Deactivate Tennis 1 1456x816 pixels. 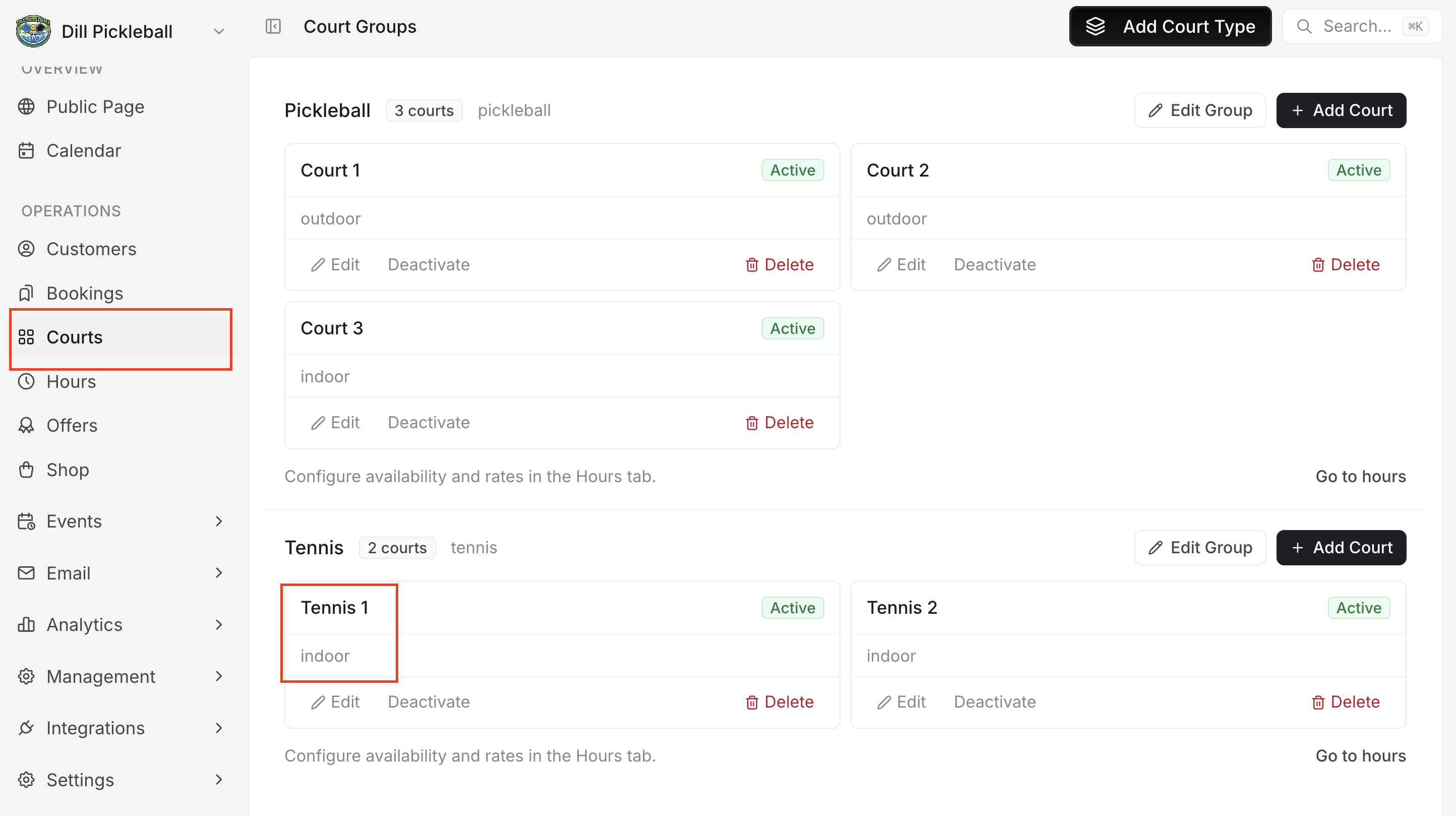click(429, 702)
